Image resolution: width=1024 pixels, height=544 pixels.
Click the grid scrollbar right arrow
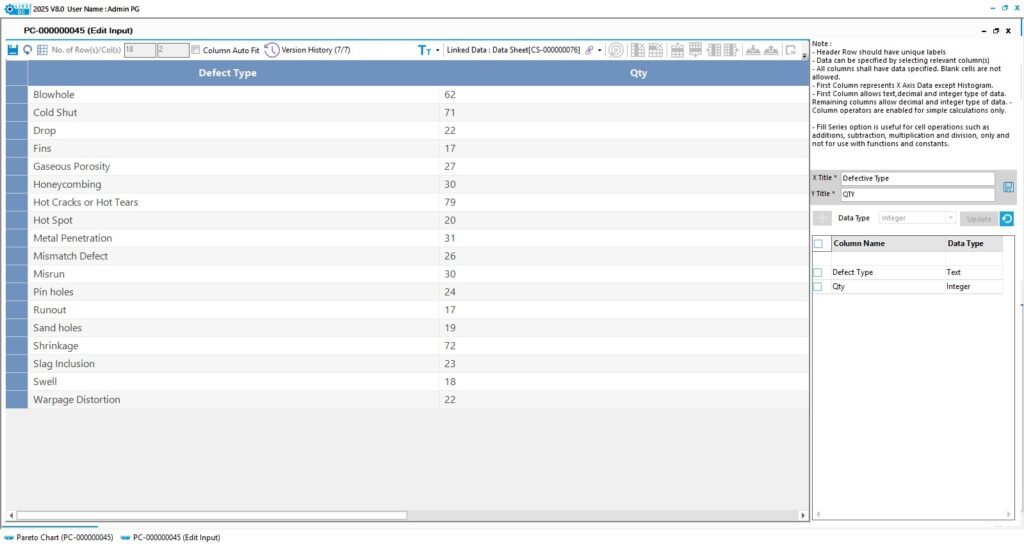803,515
